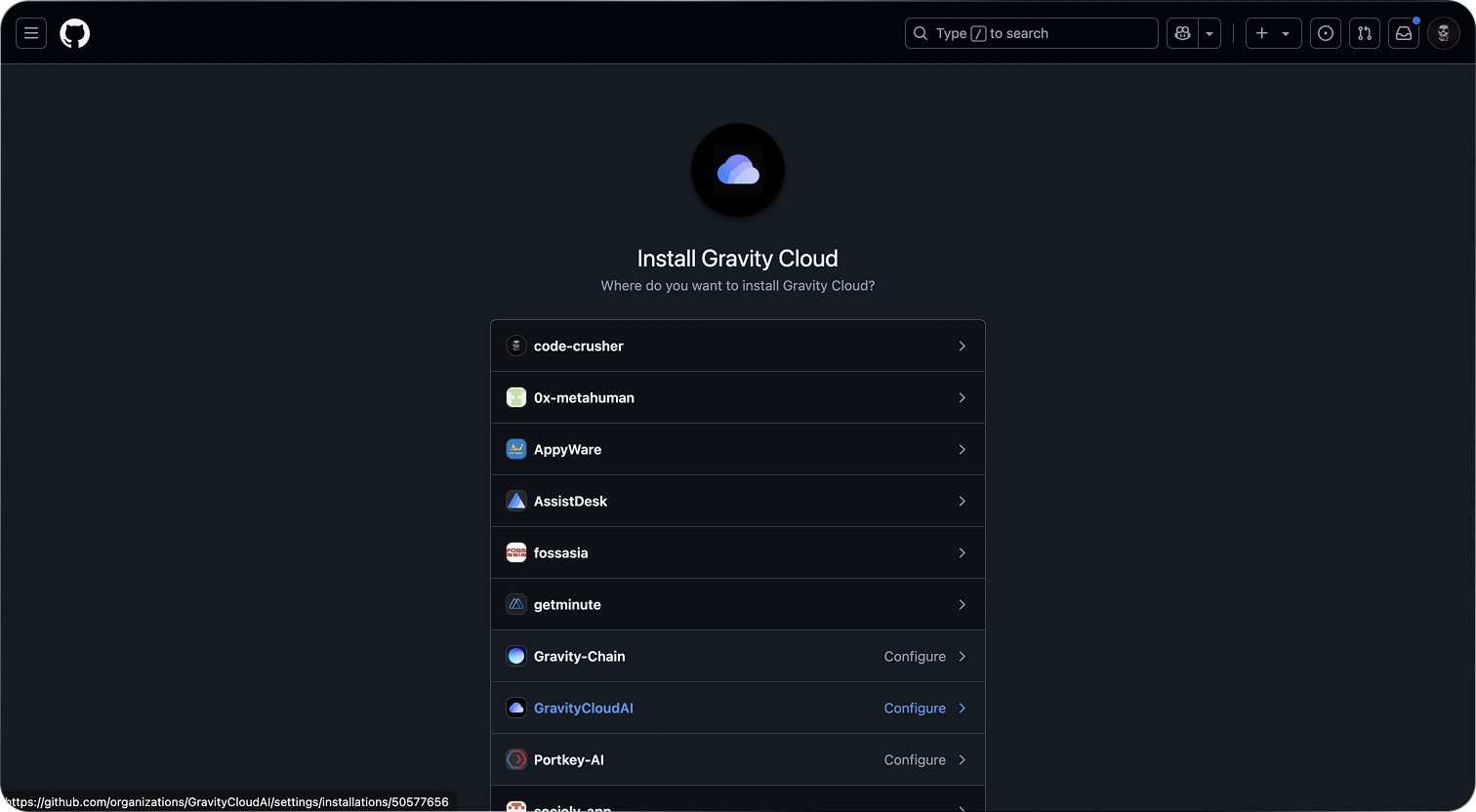Open GitHub Copilot chat icon
This screenshot has width=1476, height=812.
pyautogui.click(x=1183, y=33)
